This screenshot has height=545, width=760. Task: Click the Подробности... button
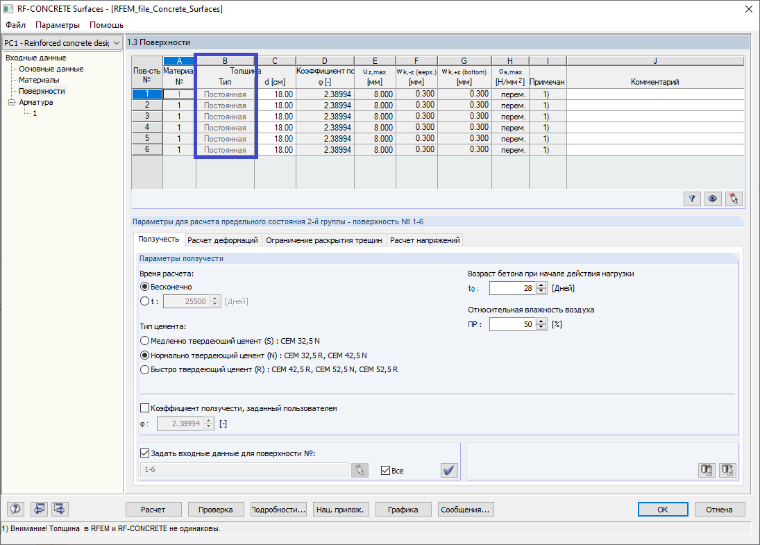click(x=278, y=510)
